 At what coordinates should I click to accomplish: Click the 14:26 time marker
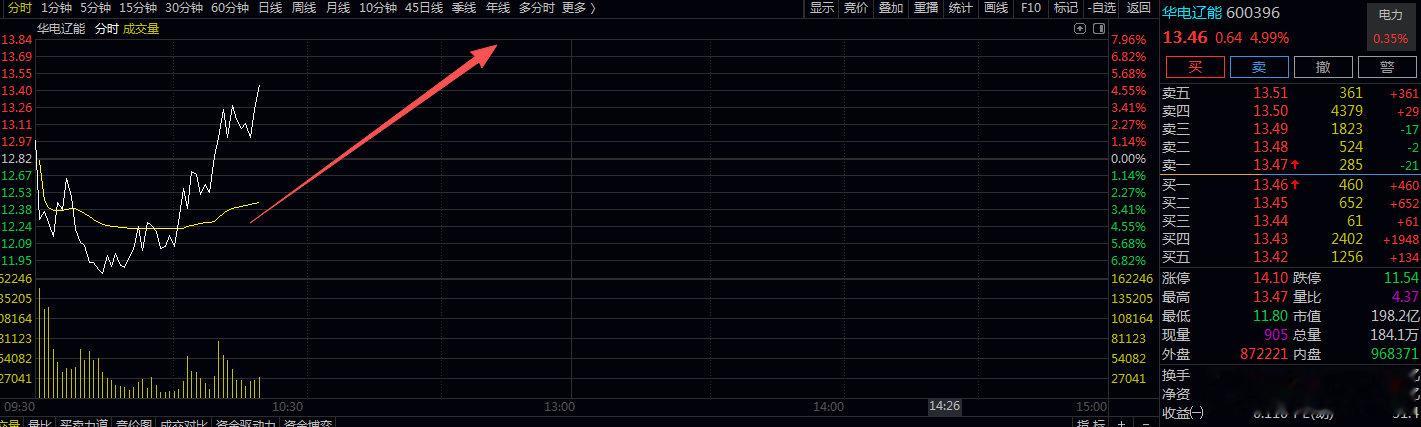[x=944, y=406]
